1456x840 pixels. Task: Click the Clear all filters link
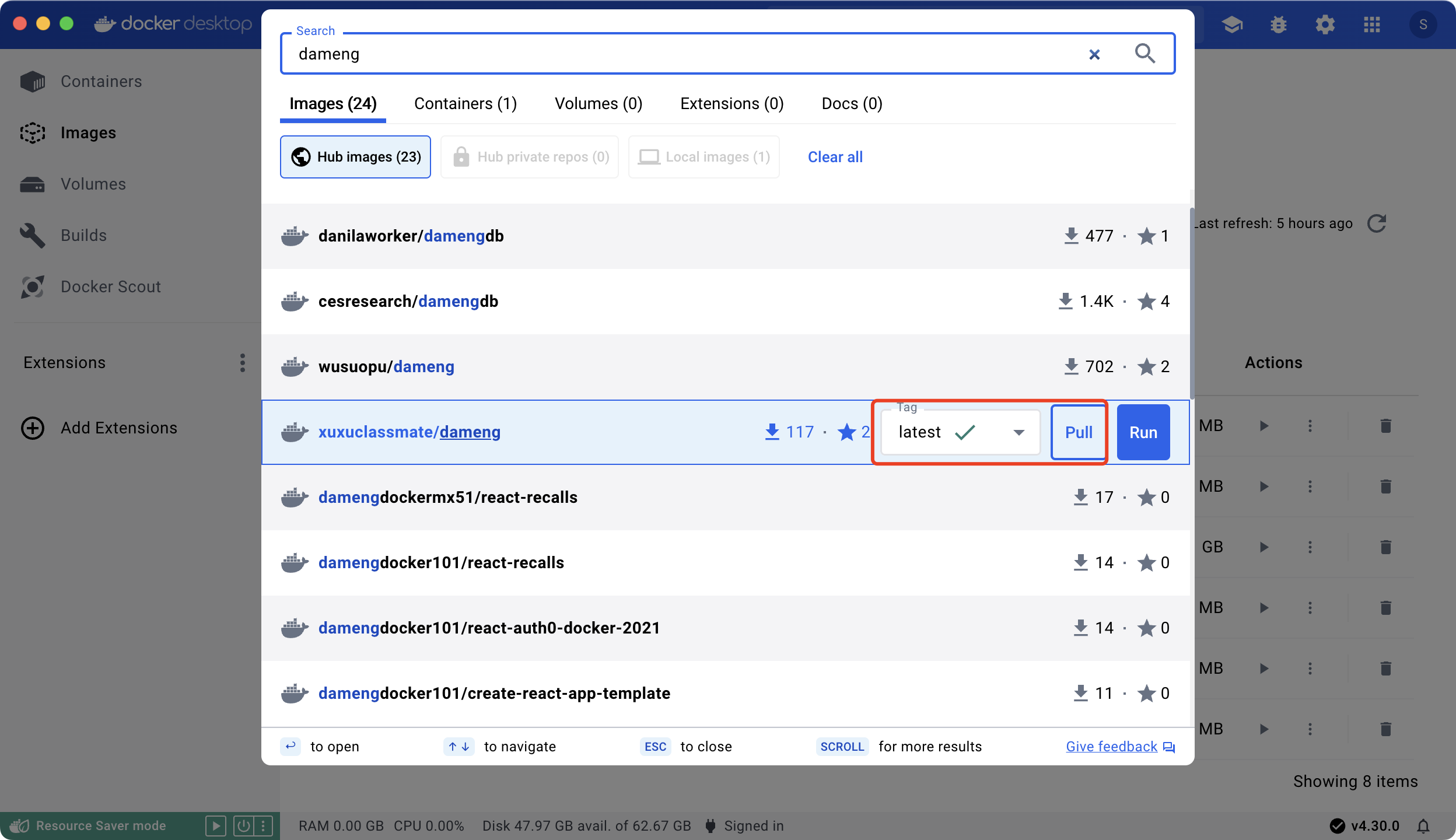tap(835, 157)
